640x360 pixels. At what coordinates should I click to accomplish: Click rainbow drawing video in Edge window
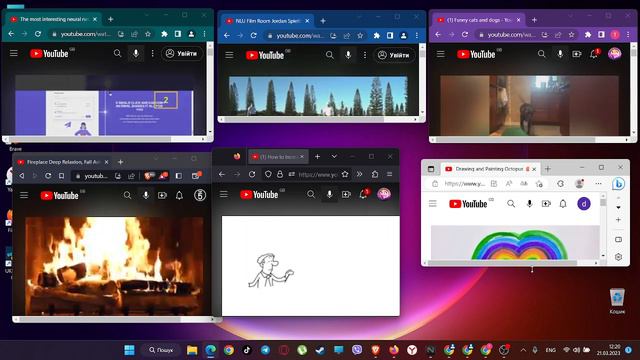coord(516,243)
